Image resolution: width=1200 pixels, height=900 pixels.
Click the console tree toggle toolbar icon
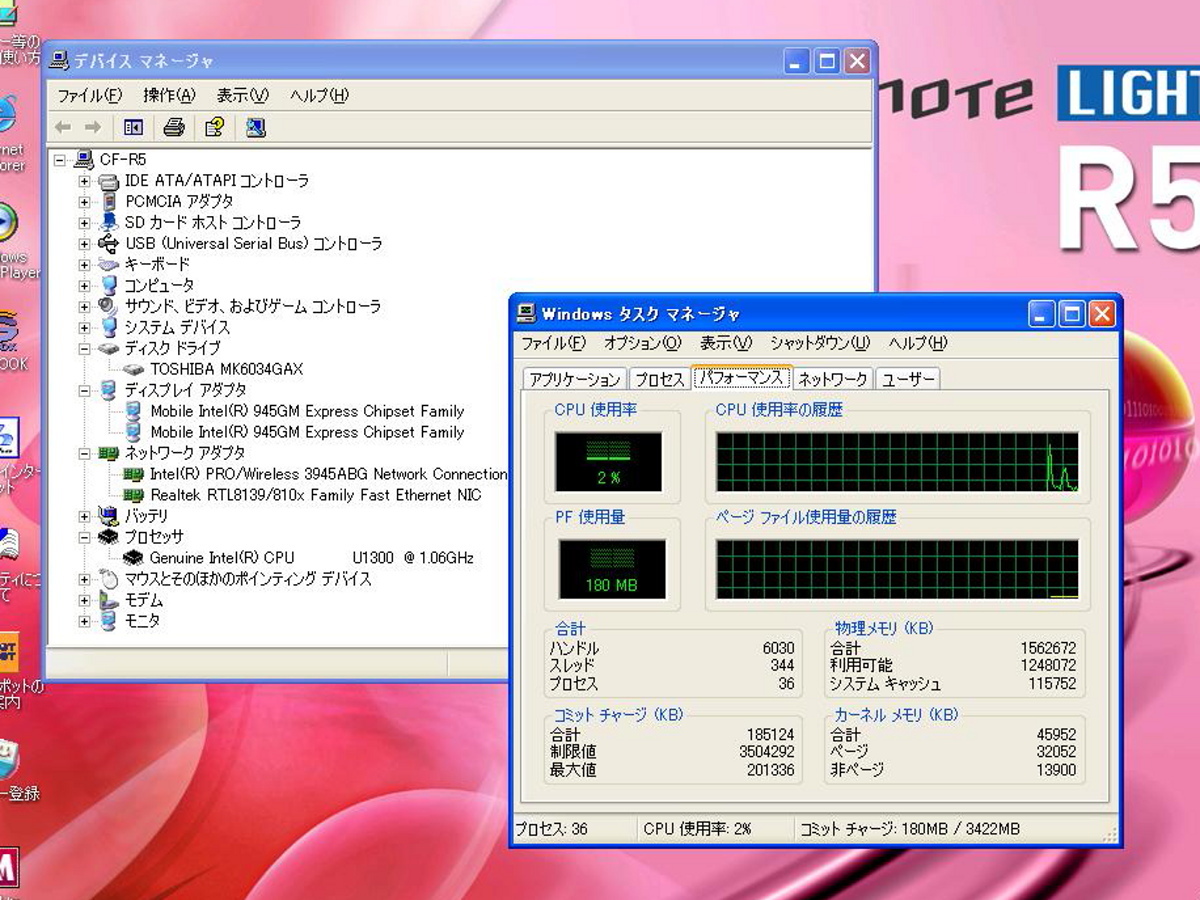click(133, 127)
